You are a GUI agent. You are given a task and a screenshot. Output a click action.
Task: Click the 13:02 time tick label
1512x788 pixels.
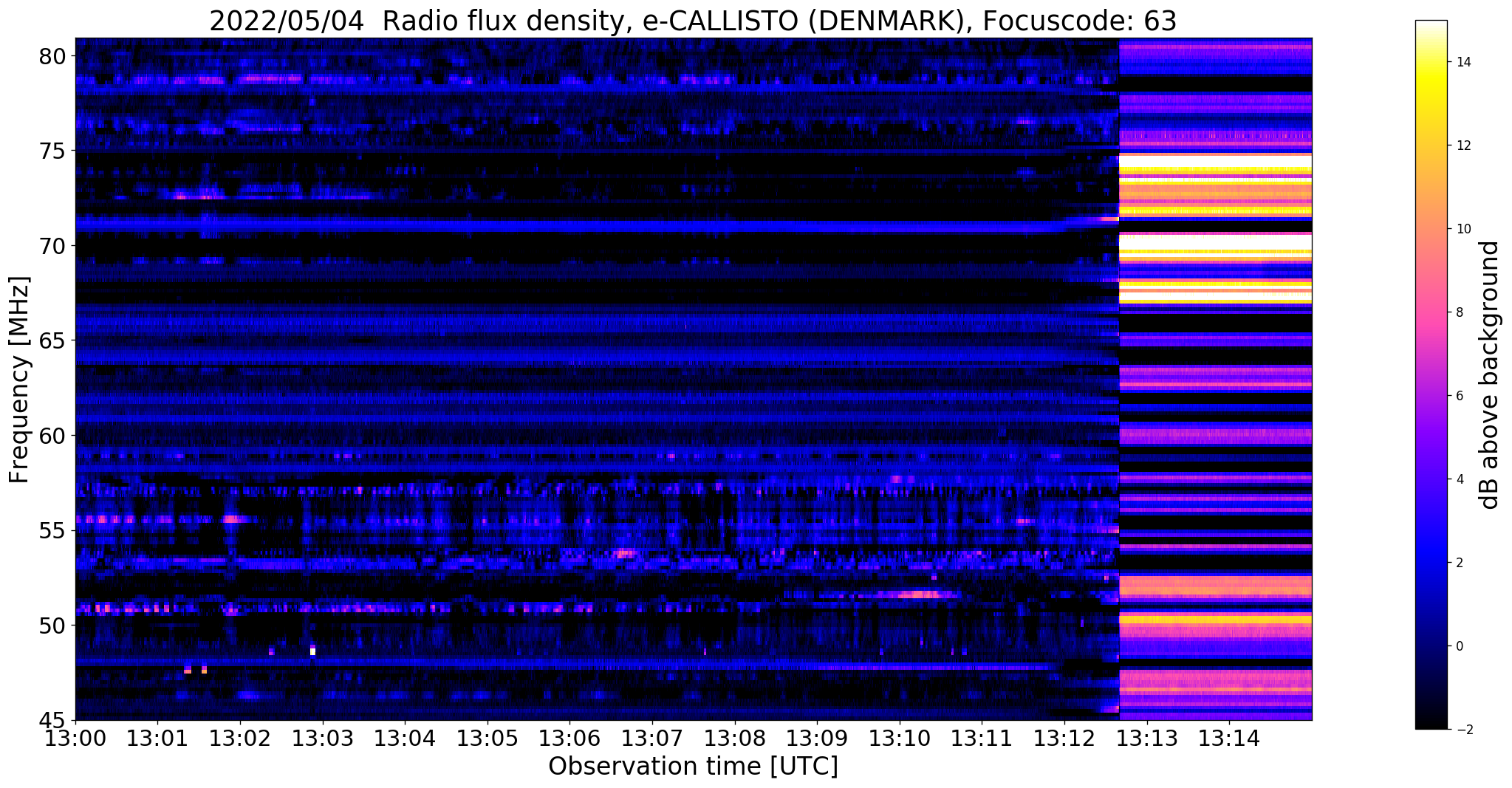point(240,738)
